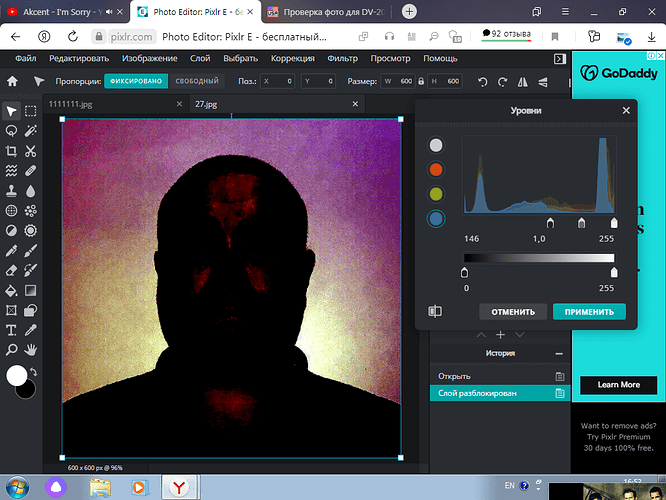Select the Marquee selection tool

click(x=30, y=111)
